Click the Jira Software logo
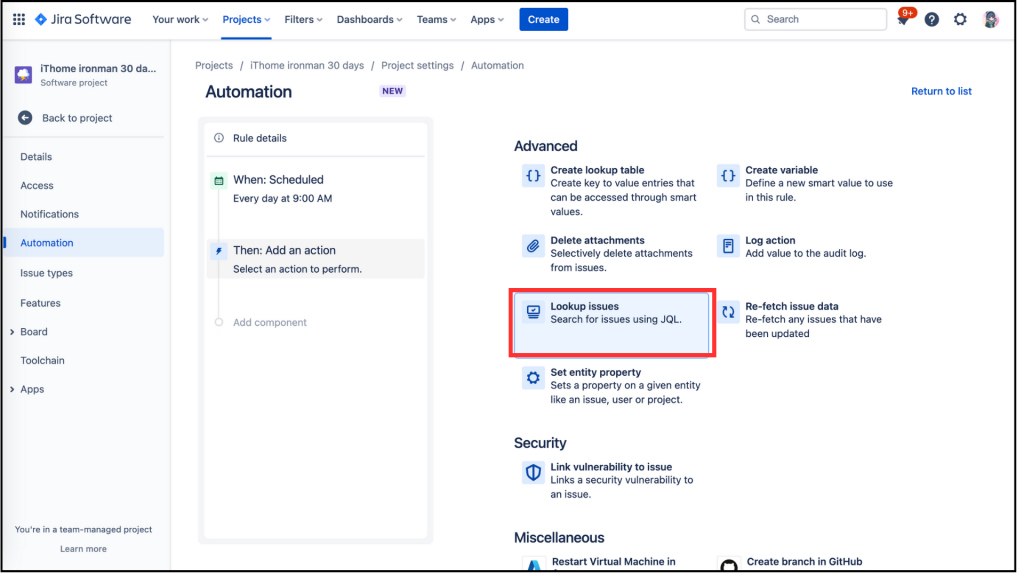This screenshot has width=1024, height=576. 83,20
